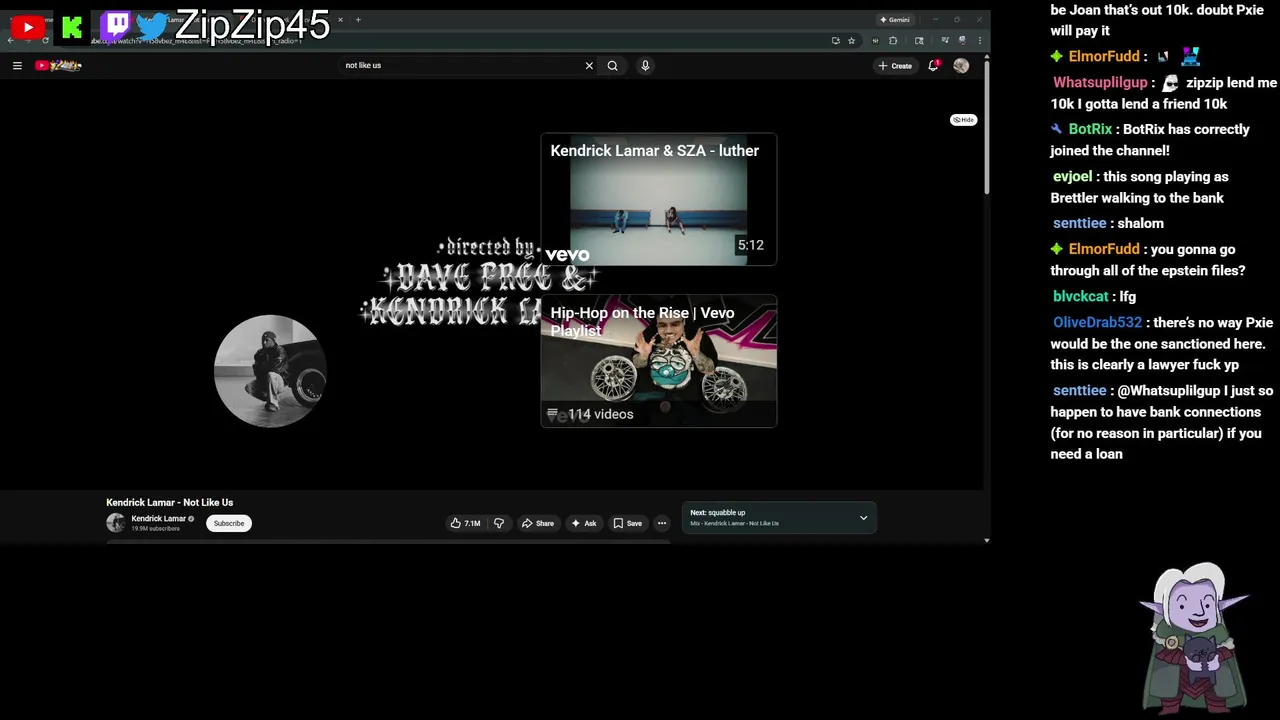This screenshot has width=1280, height=720.
Task: Open the account avatar menu
Action: click(961, 65)
